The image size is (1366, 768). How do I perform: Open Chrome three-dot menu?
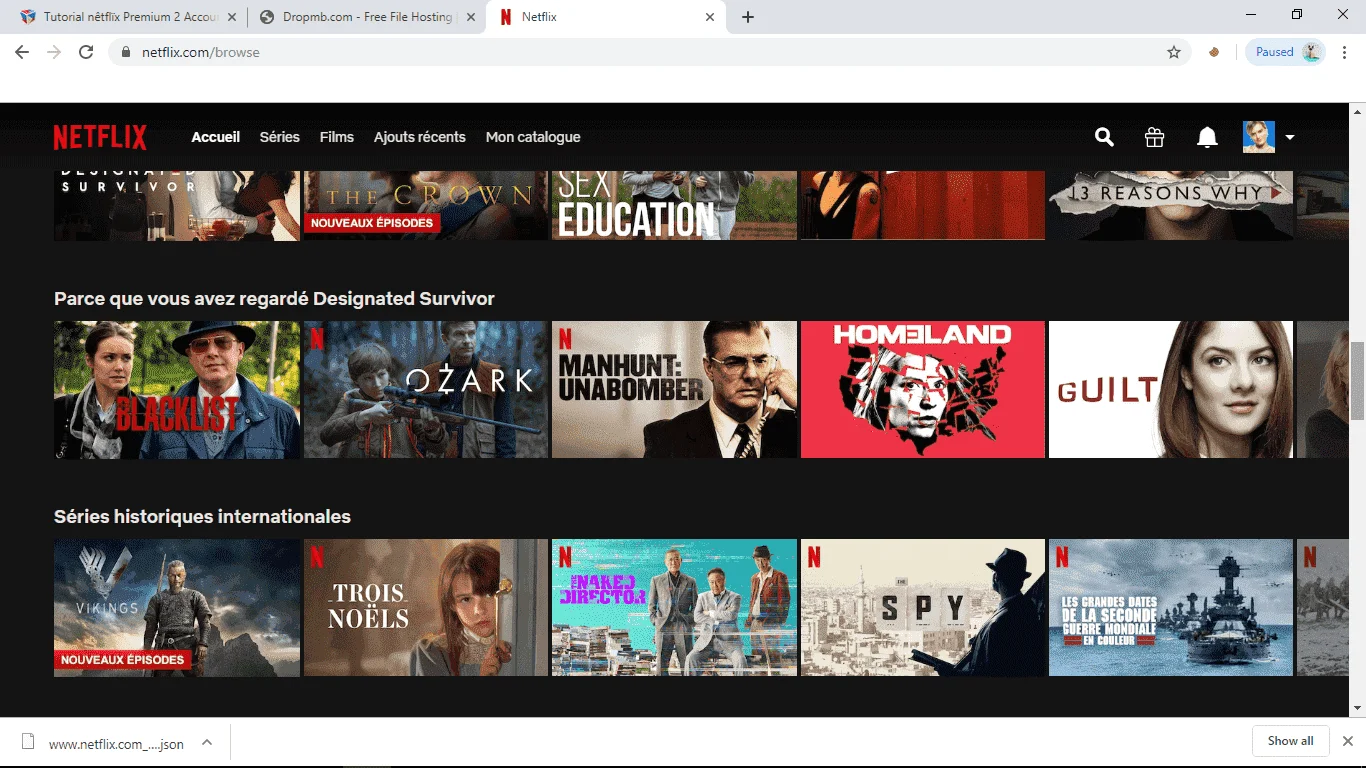click(x=1344, y=52)
